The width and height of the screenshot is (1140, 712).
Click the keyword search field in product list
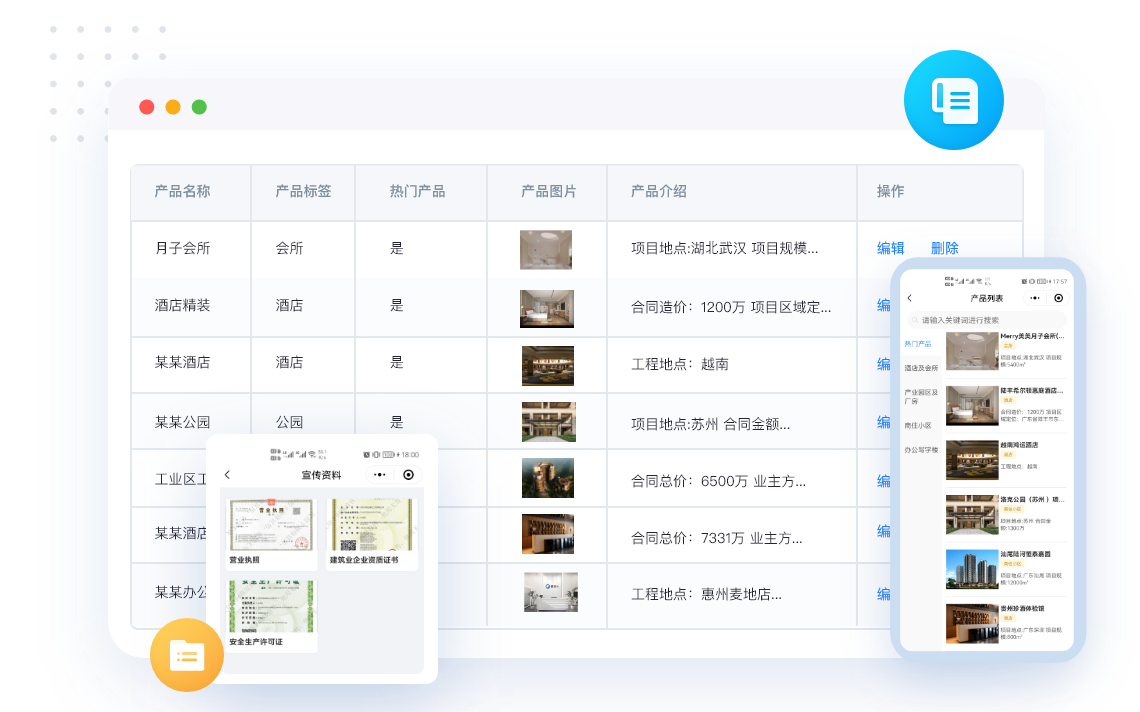point(985,320)
